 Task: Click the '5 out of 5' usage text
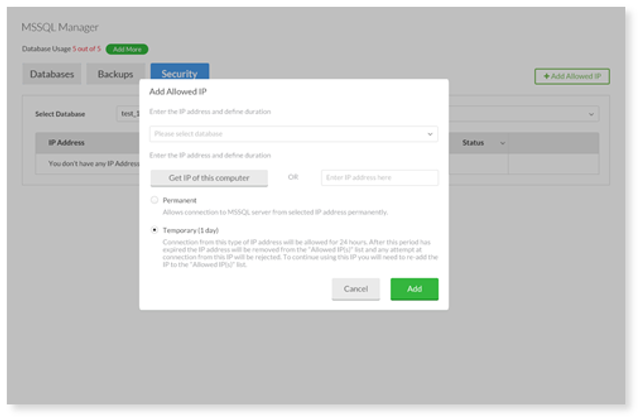[87, 49]
